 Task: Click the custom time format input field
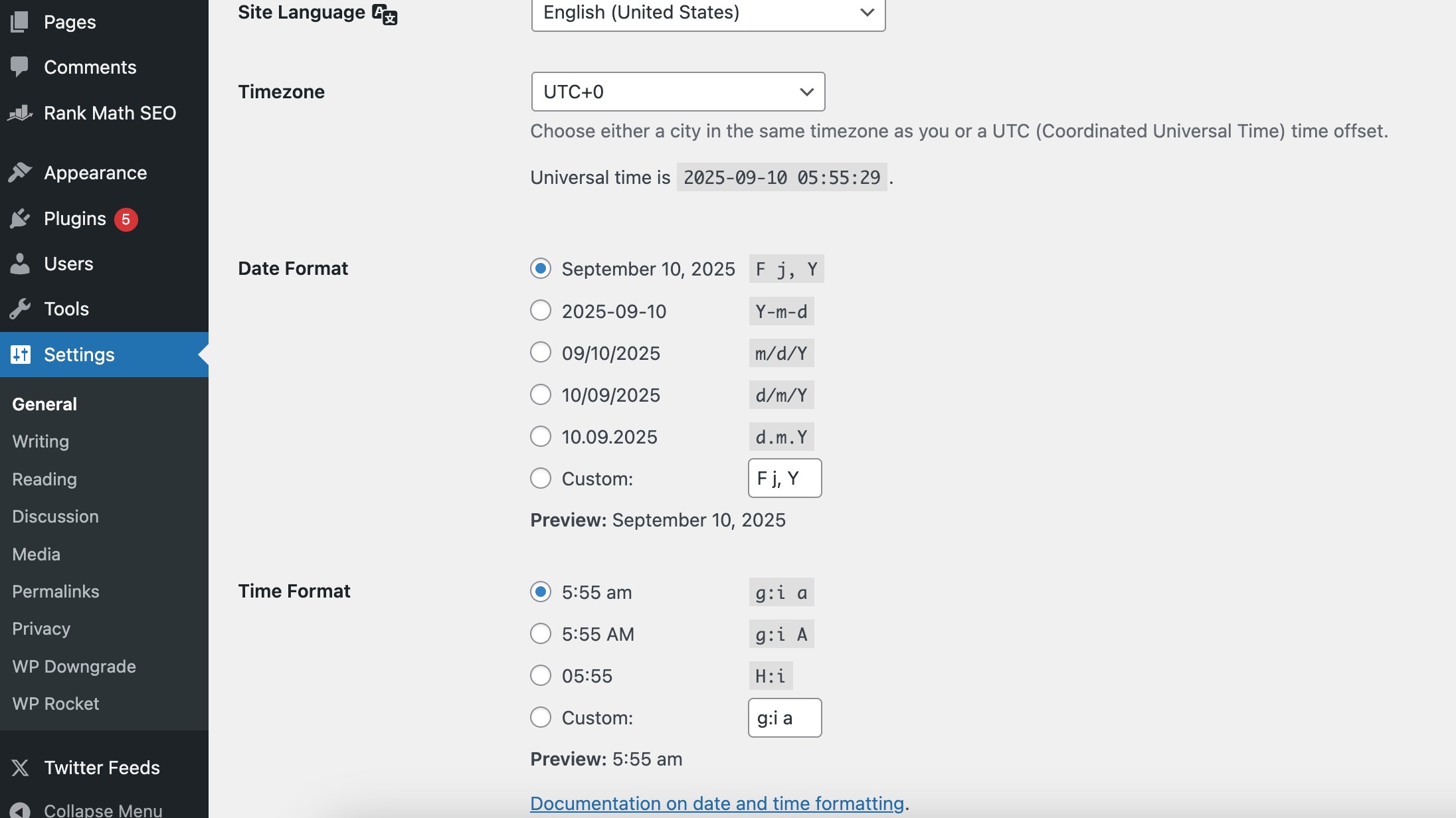point(784,718)
